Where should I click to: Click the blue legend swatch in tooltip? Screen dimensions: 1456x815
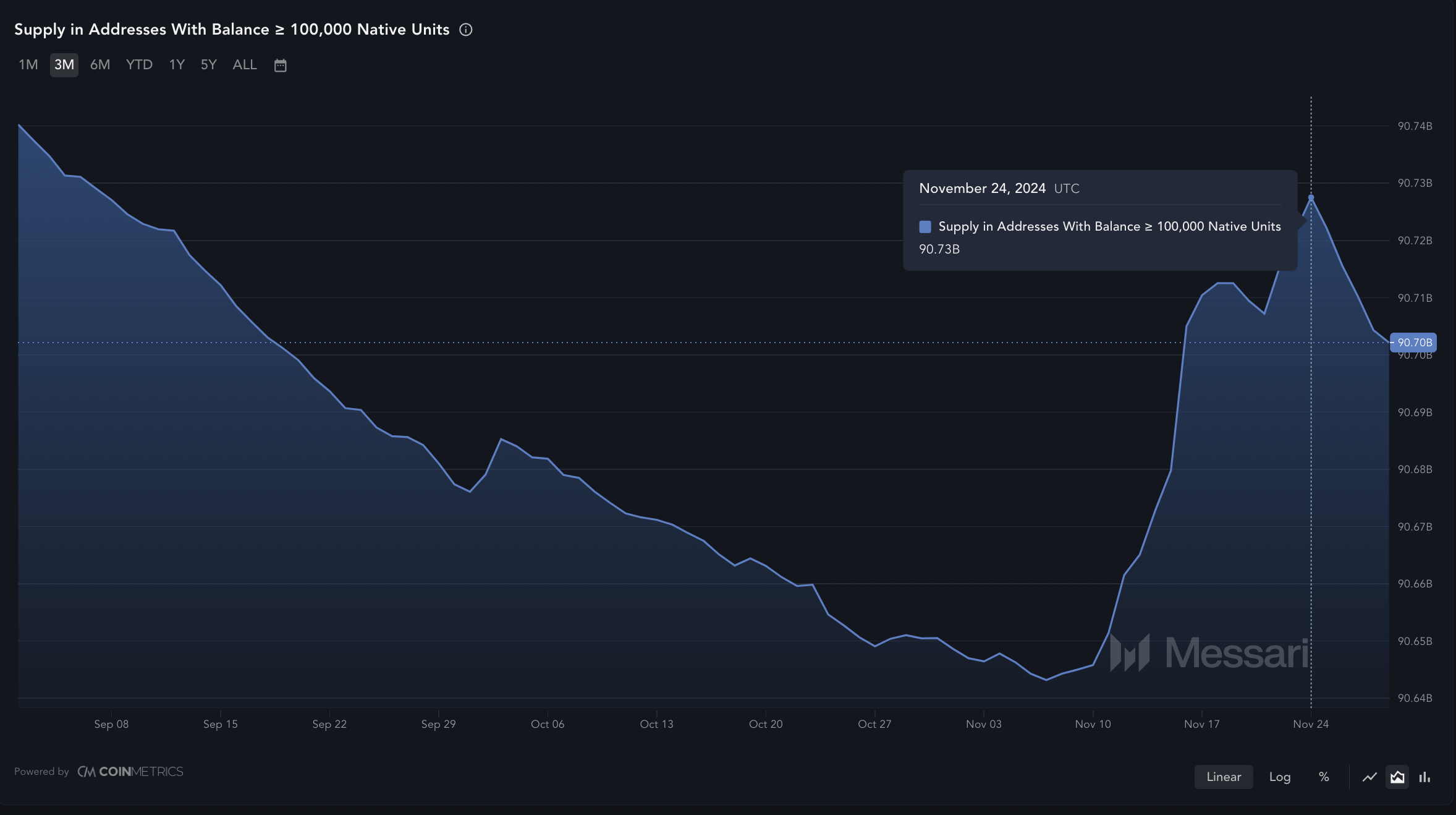point(925,227)
